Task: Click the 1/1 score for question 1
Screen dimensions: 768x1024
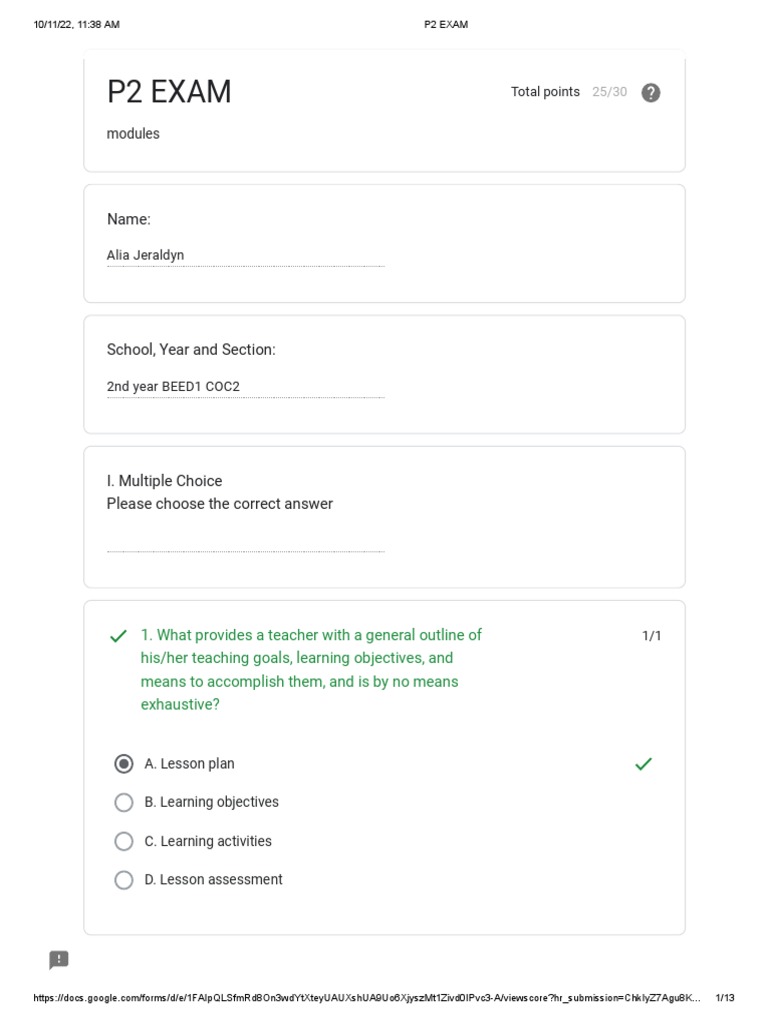Action: 651,636
